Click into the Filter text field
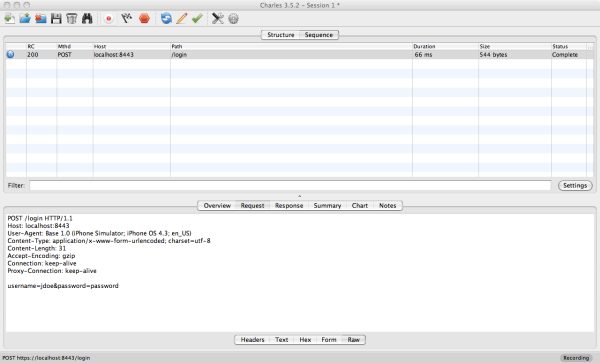 290,186
